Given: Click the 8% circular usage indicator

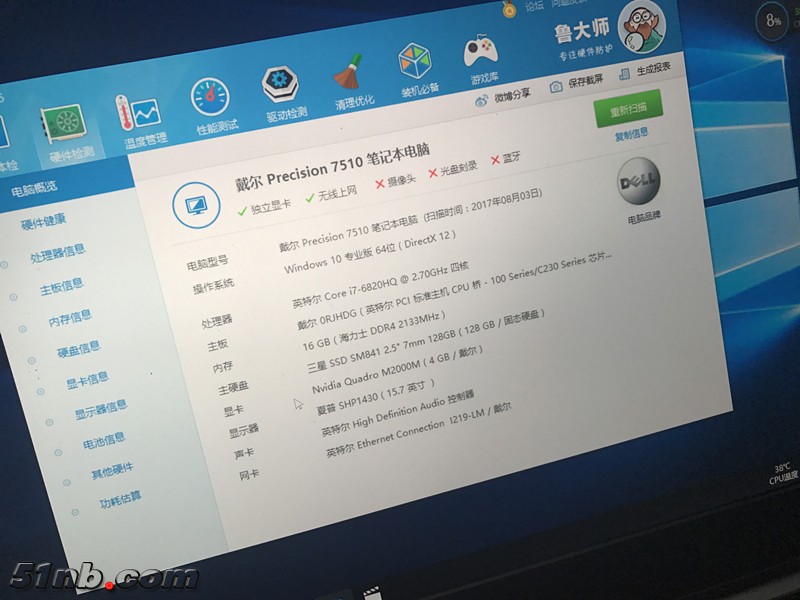Looking at the screenshot, I should (x=774, y=20).
